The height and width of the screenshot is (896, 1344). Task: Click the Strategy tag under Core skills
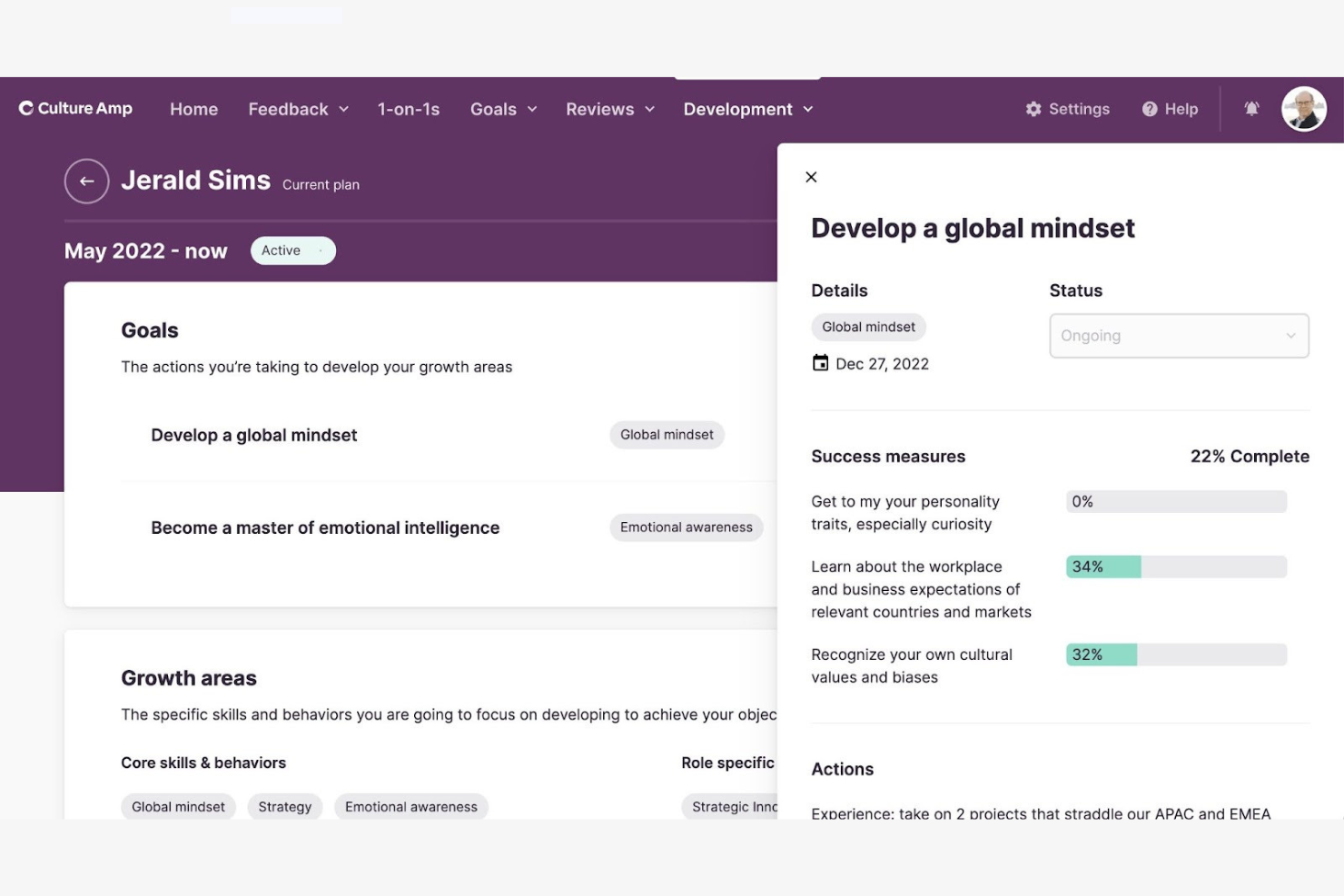pyautogui.click(x=284, y=806)
